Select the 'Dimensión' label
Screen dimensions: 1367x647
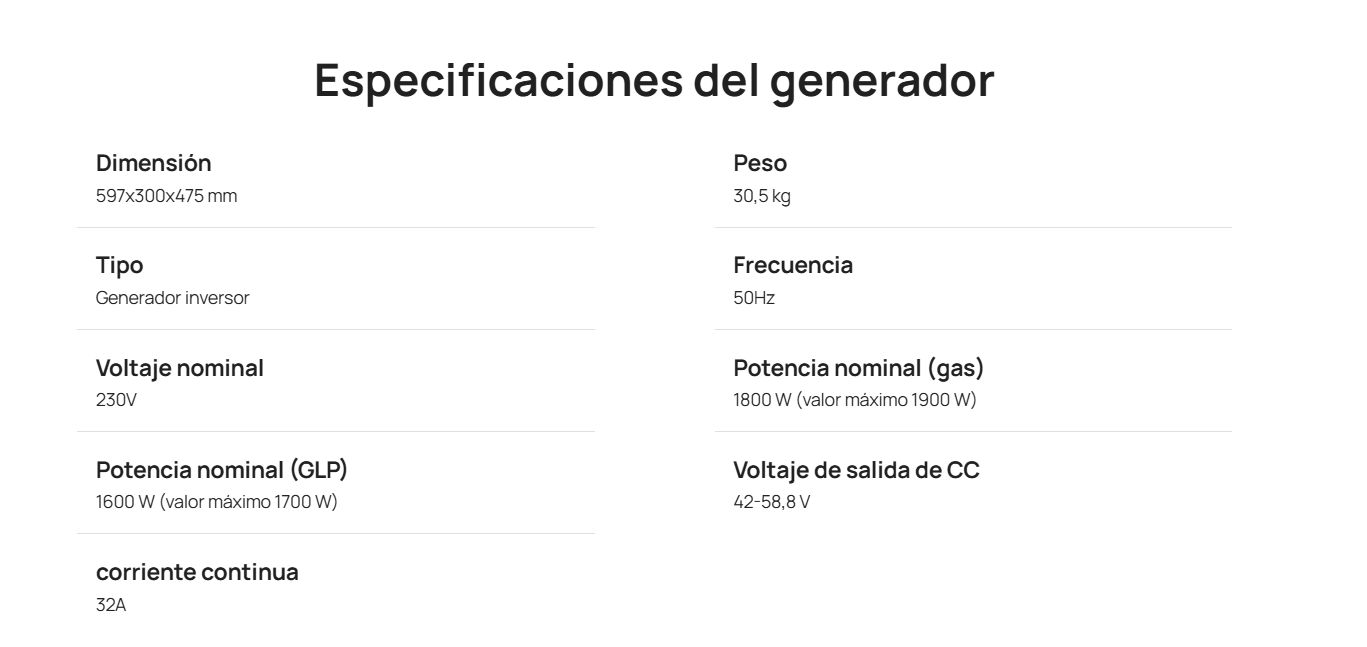click(x=154, y=163)
